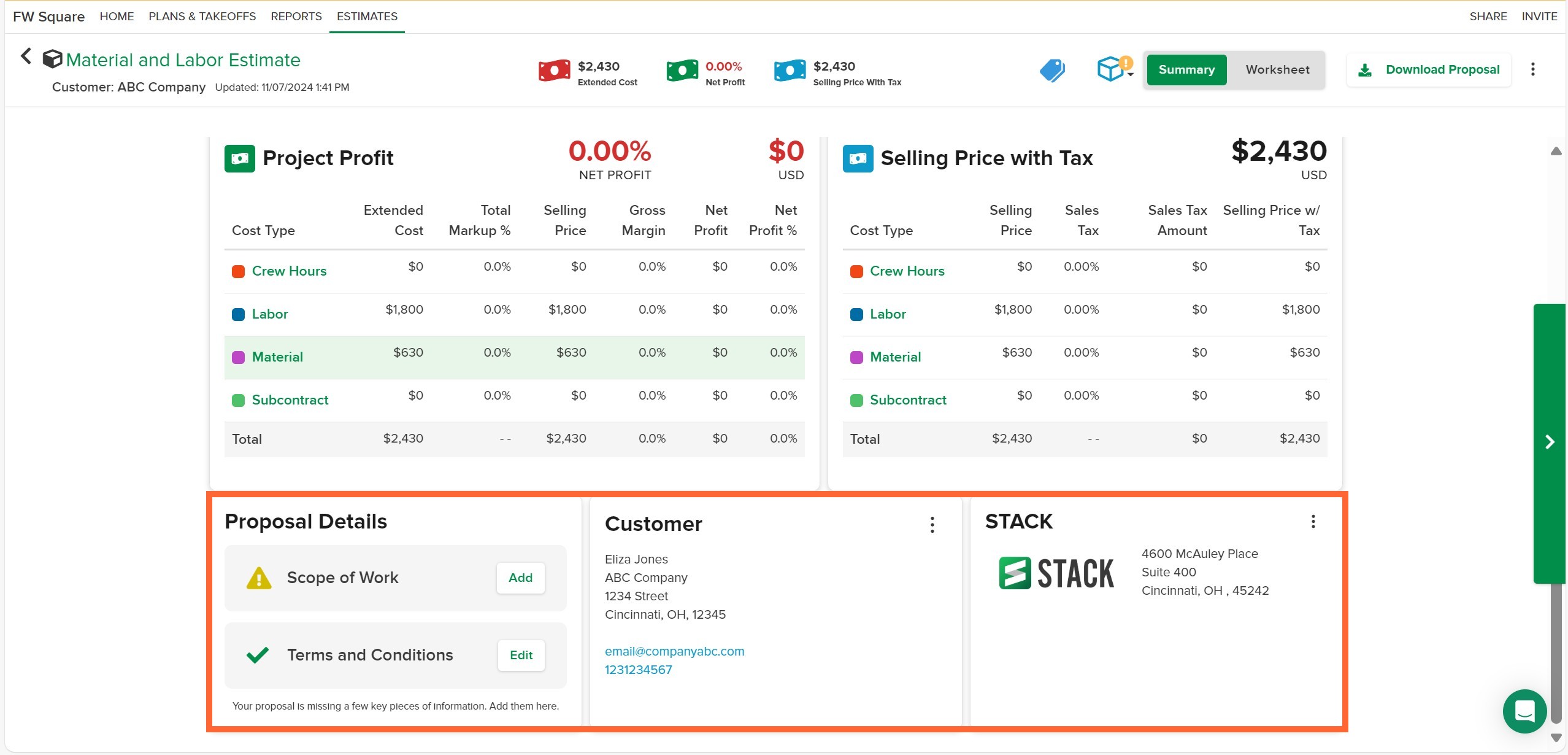Click the back arrow beside estimate title
This screenshot has height=755, width=1568.
coord(26,56)
